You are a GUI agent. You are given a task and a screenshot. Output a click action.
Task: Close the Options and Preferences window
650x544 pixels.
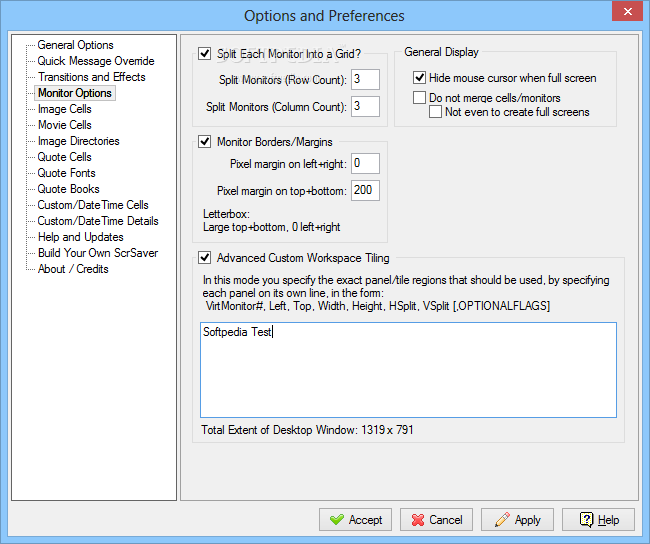point(627,11)
